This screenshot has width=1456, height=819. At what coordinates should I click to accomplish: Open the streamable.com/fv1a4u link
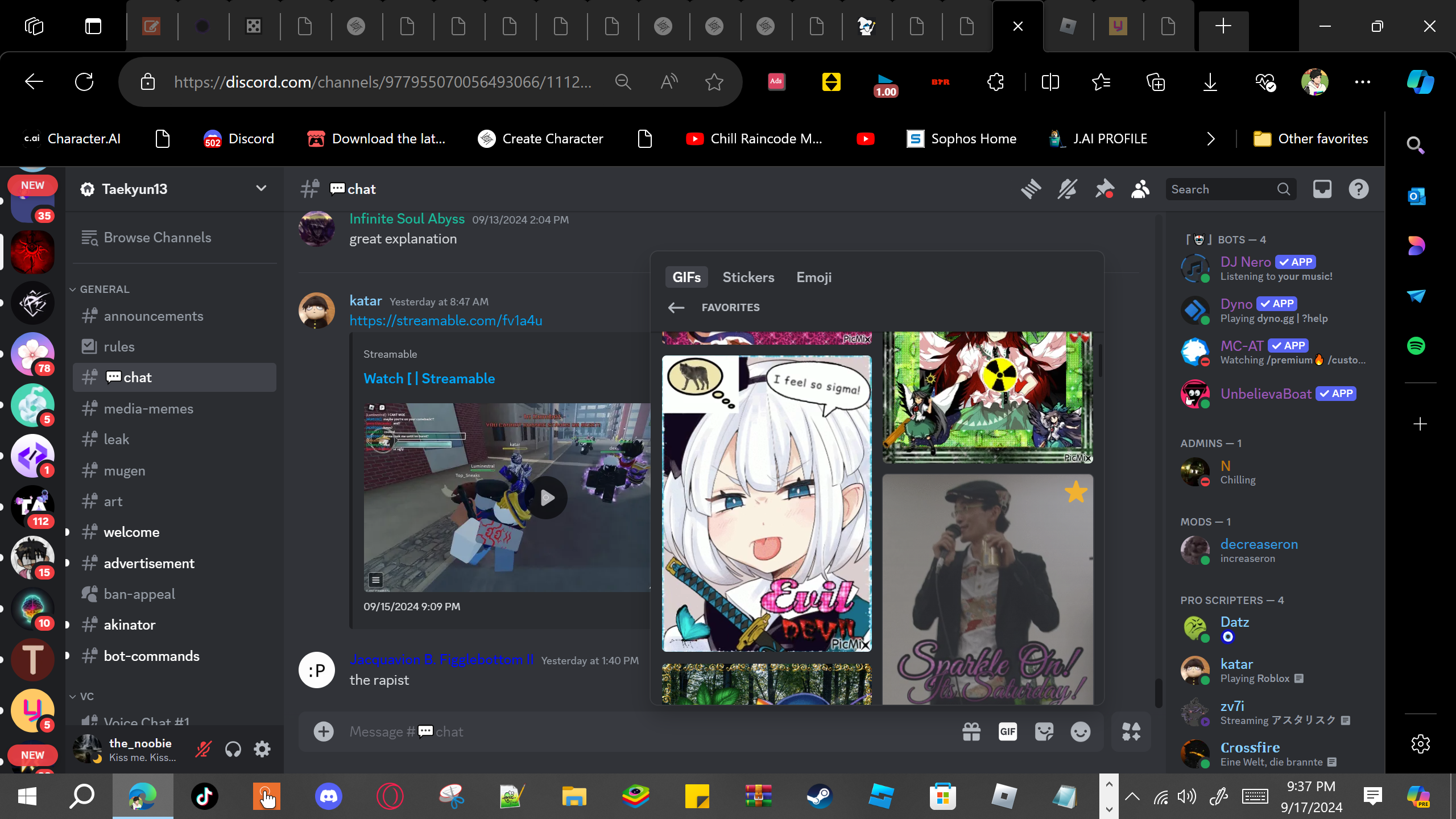445,321
